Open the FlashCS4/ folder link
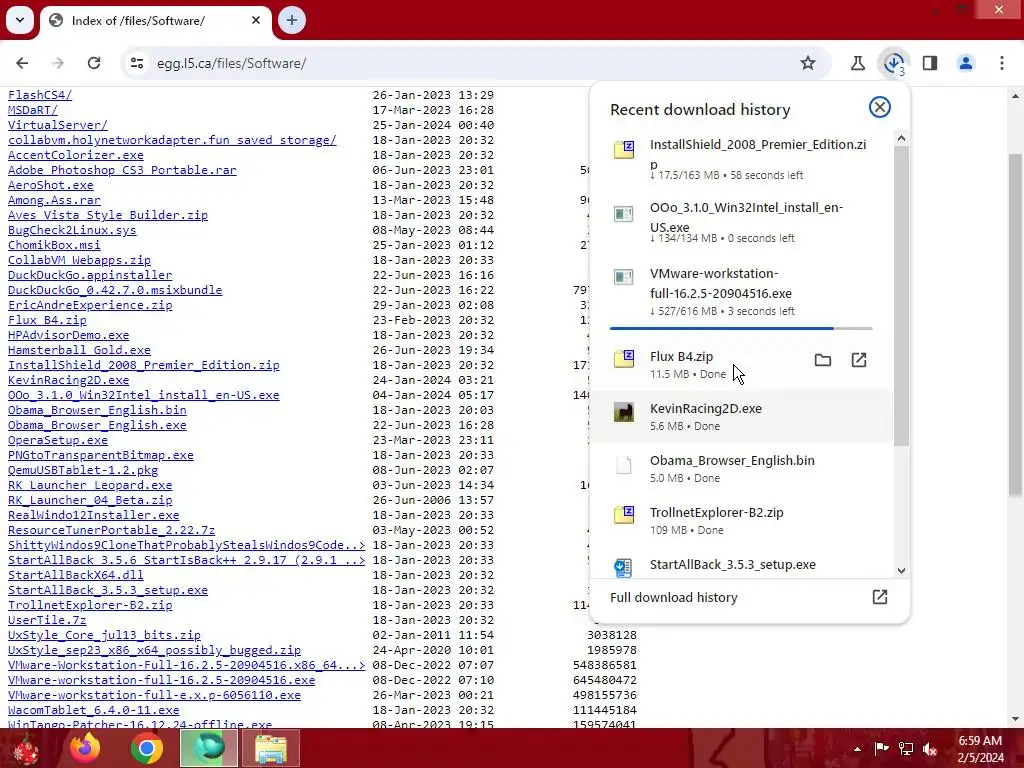 click(40, 95)
